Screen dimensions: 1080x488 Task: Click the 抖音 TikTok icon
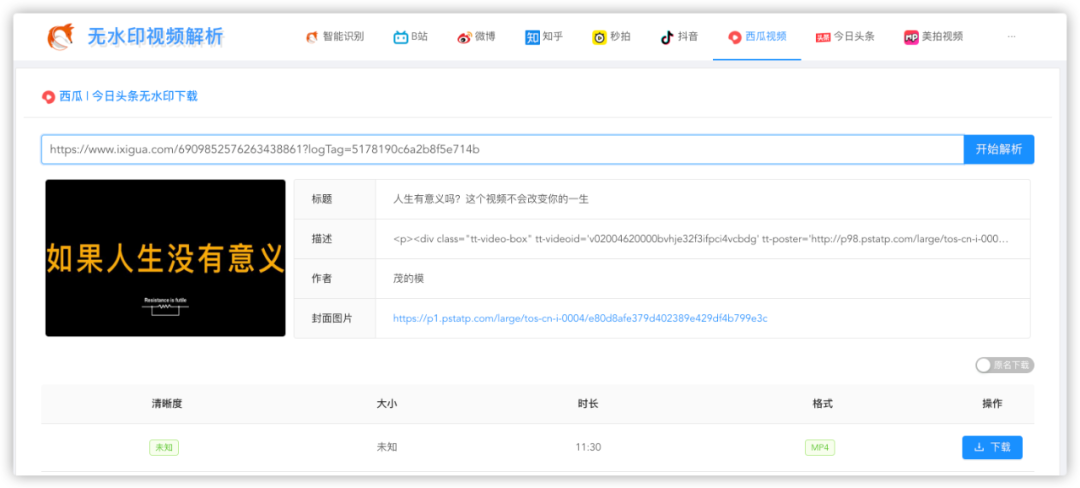point(667,37)
